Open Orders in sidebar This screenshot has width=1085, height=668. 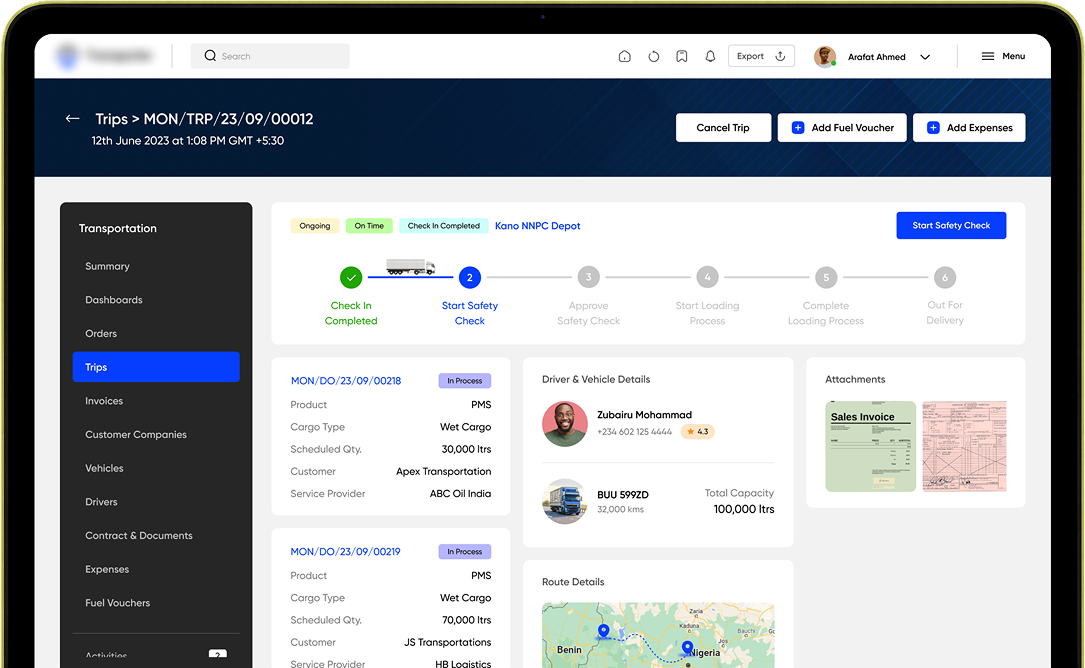(101, 334)
